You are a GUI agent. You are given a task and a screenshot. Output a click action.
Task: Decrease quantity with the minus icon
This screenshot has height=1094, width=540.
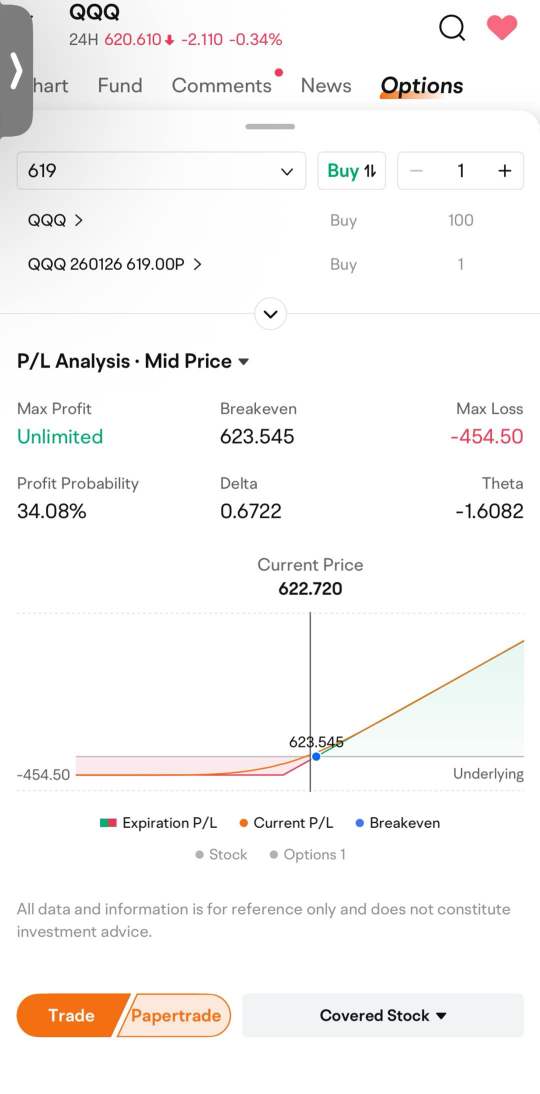417,171
